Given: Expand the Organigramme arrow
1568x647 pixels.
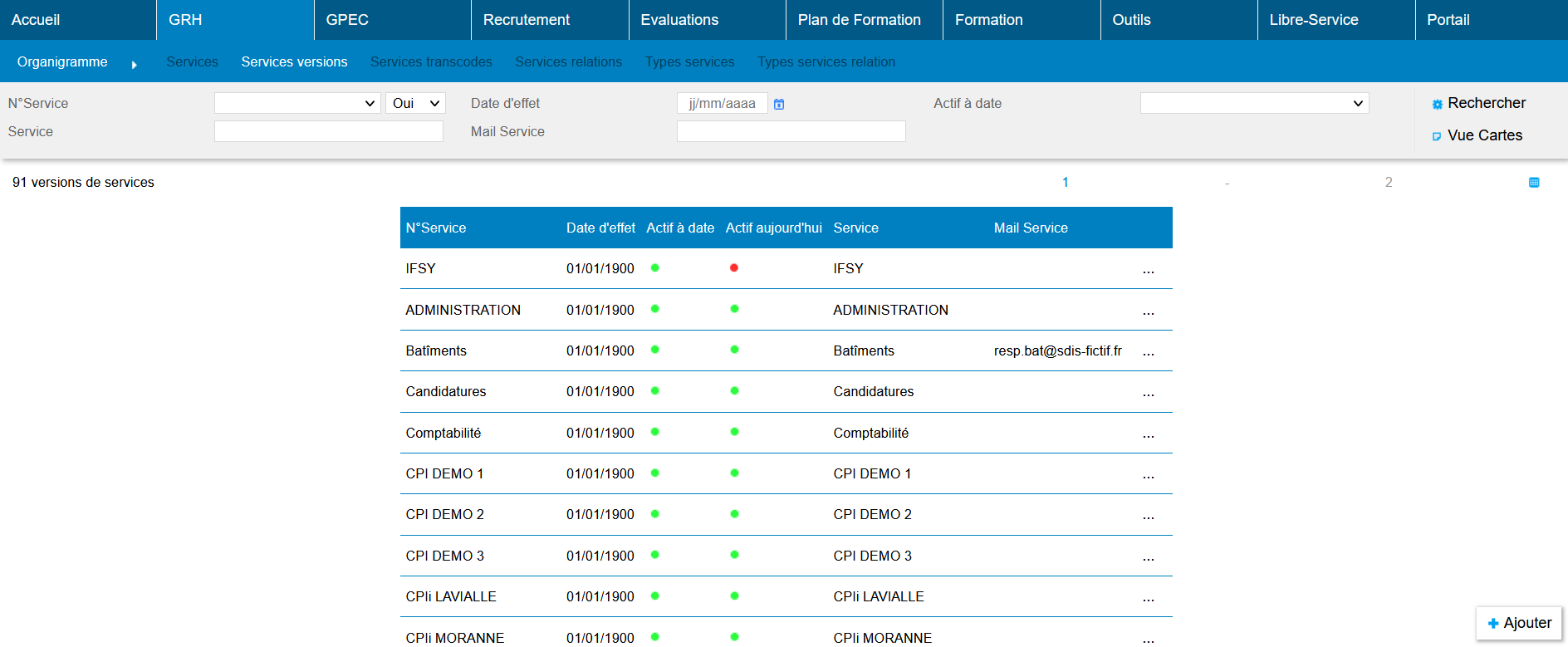Looking at the screenshot, I should click(134, 65).
